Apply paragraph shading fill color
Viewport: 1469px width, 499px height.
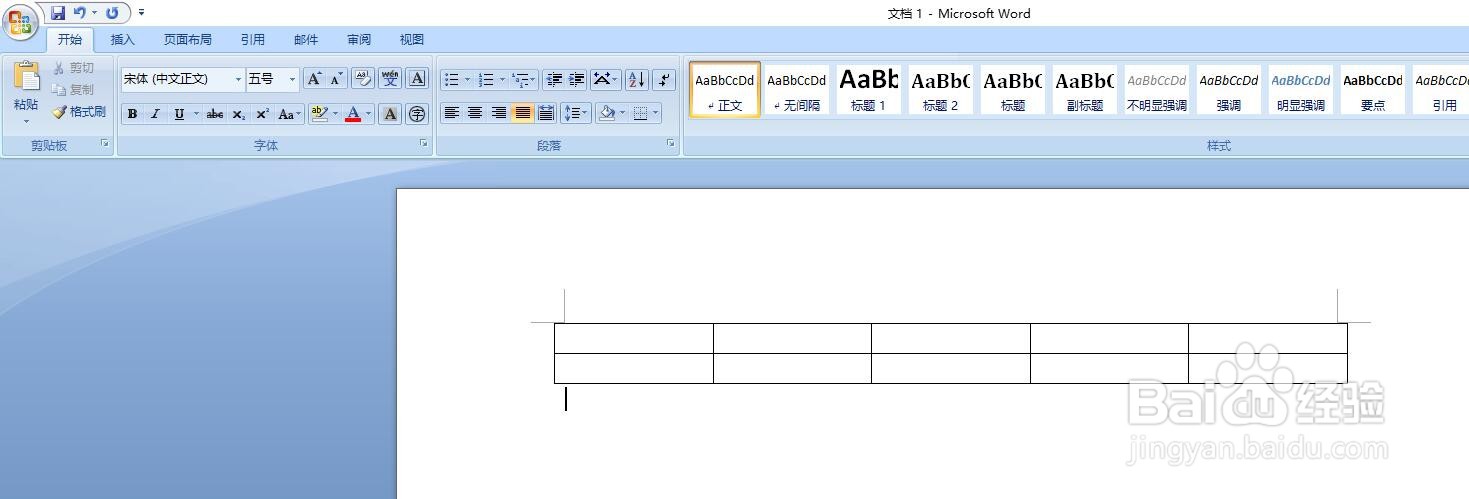tap(606, 113)
